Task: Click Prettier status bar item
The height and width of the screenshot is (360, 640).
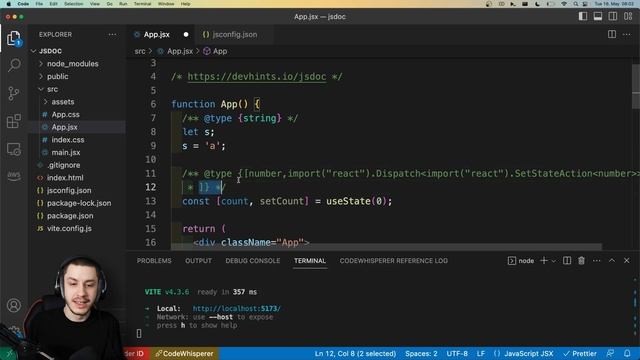Action: pos(580,353)
